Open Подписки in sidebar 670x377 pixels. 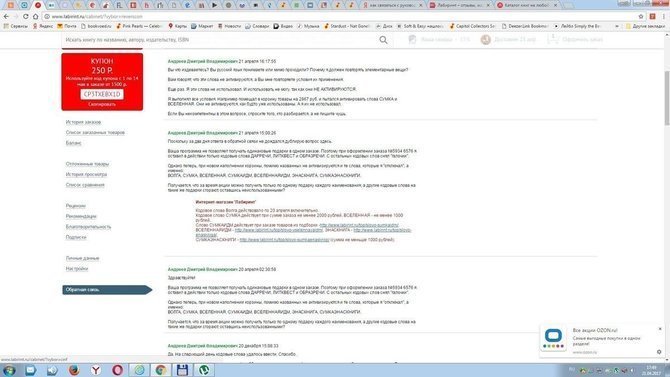coord(76,237)
